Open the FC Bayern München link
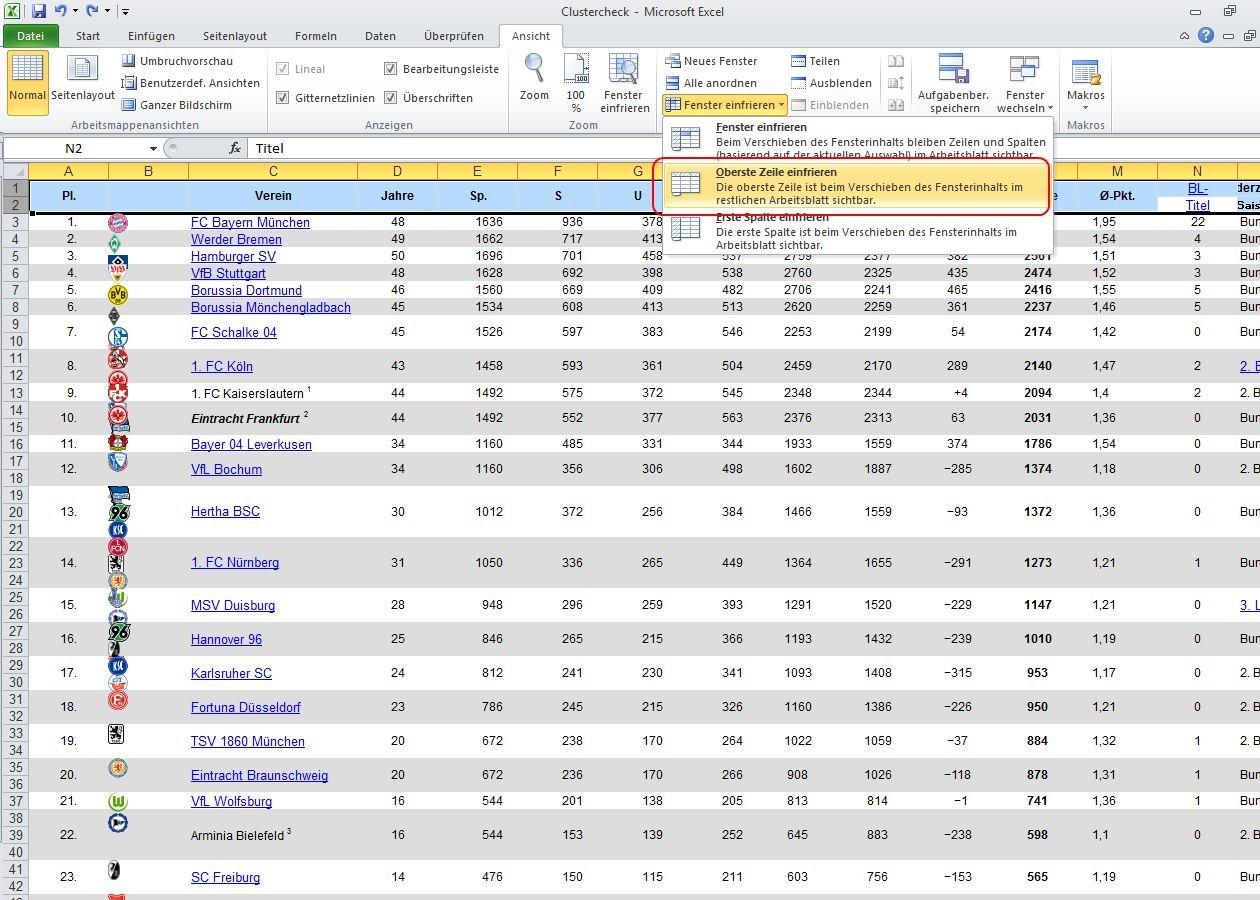 (250, 222)
